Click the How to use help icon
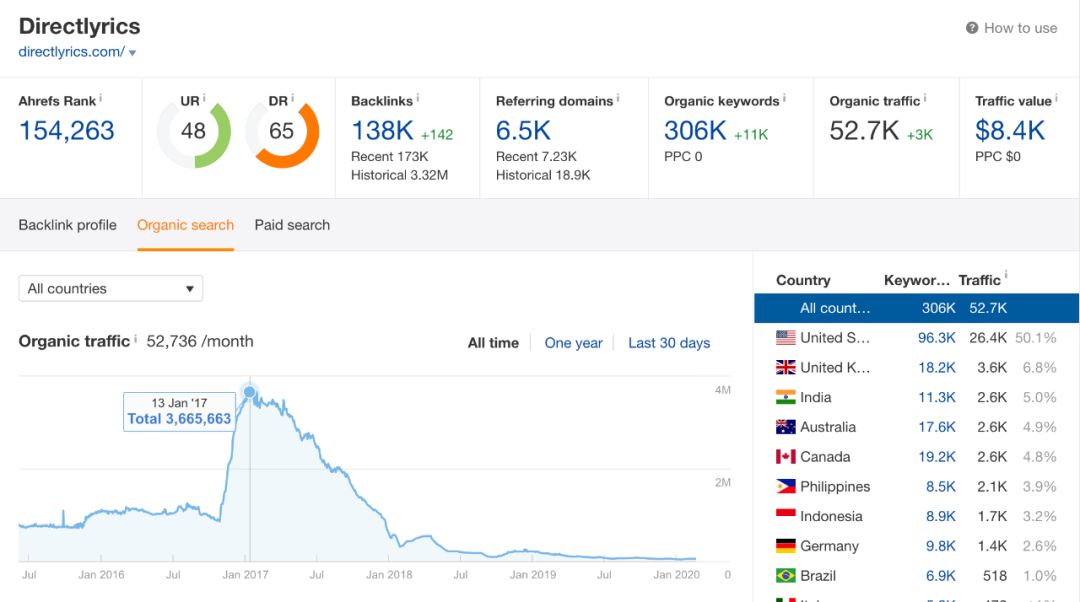The height and width of the screenshot is (602, 1080). point(971,28)
